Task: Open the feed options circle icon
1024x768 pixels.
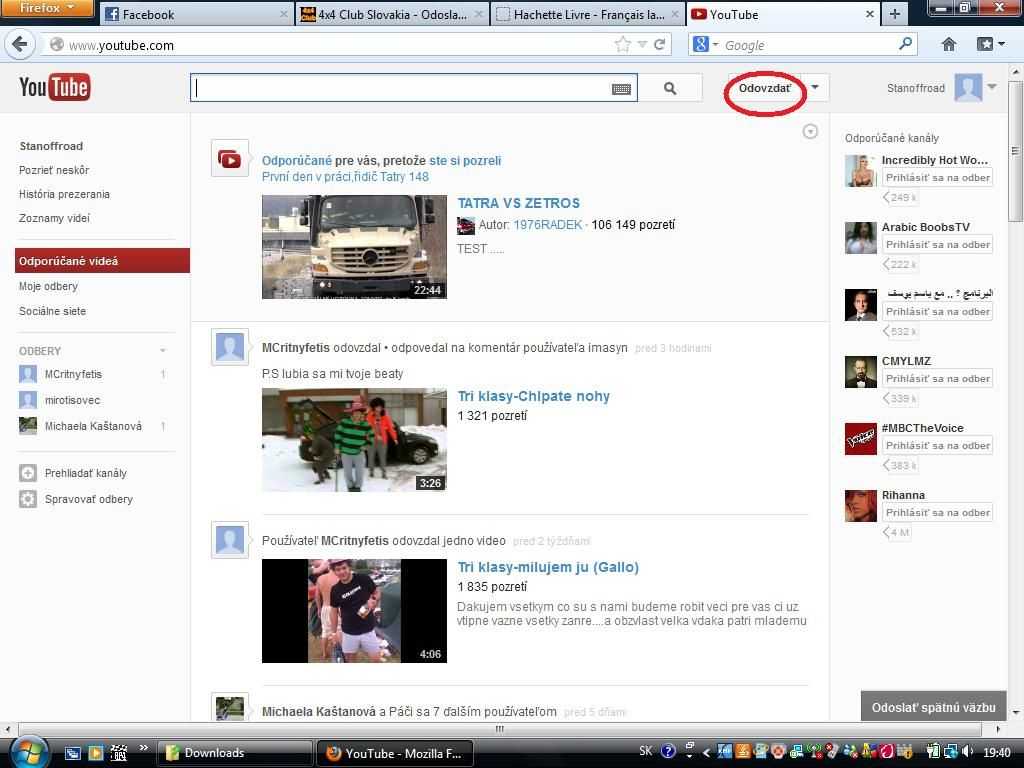Action: click(810, 131)
